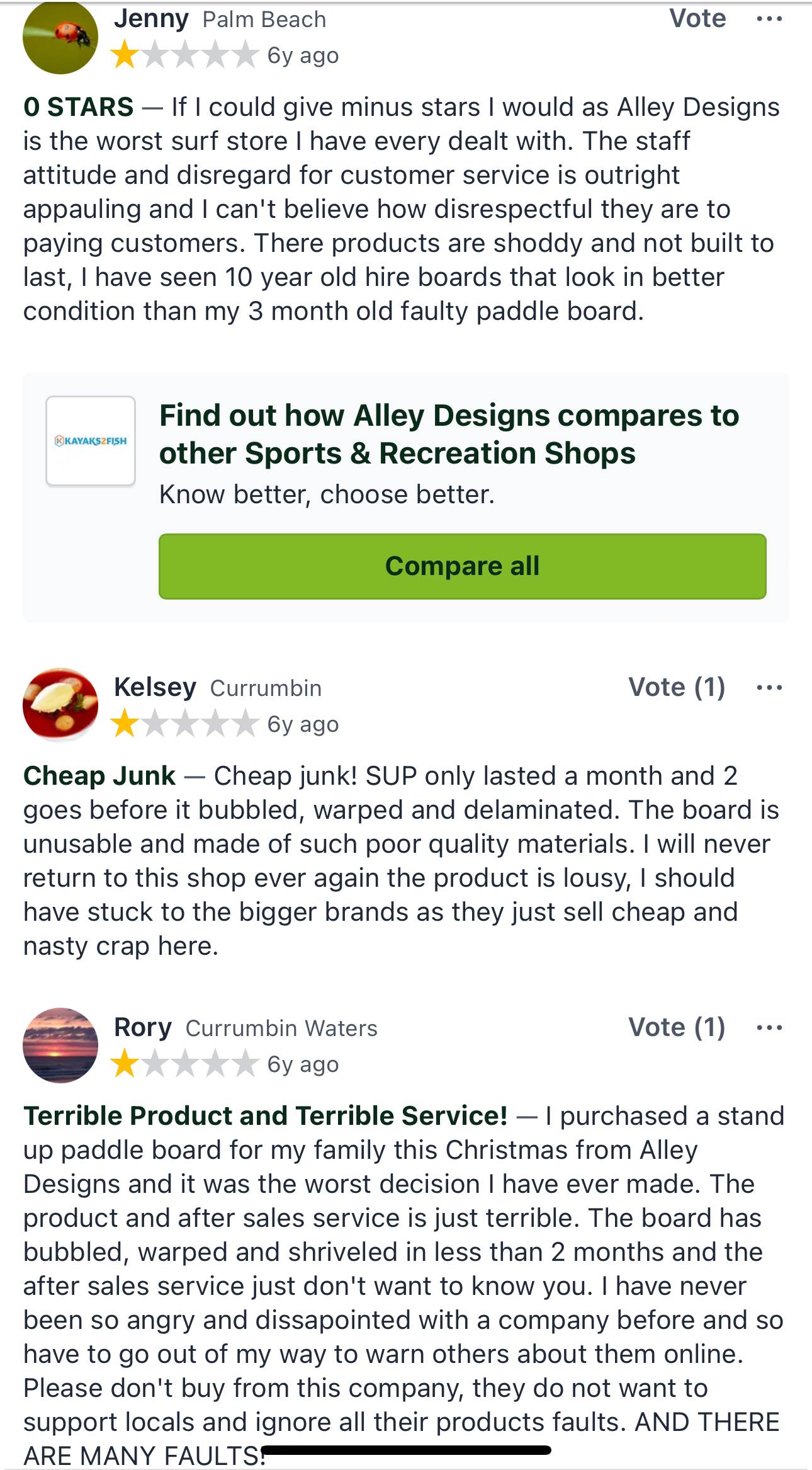Open Rory's sunset profile avatar
Viewport: 812px width, 1470px height.
(60, 1045)
